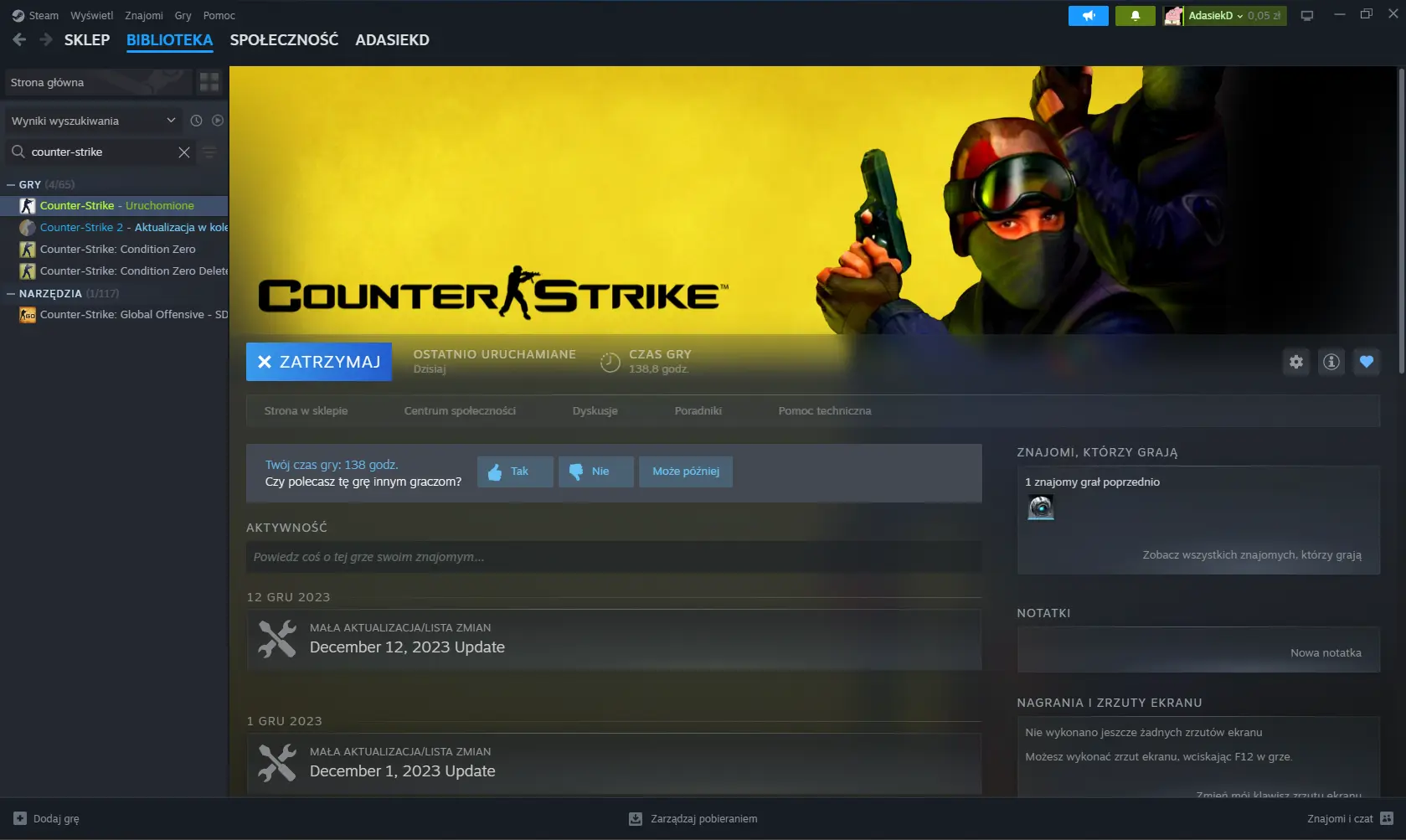Open Poradniki link
Viewport: 1406px width, 840px height.
[x=698, y=410]
